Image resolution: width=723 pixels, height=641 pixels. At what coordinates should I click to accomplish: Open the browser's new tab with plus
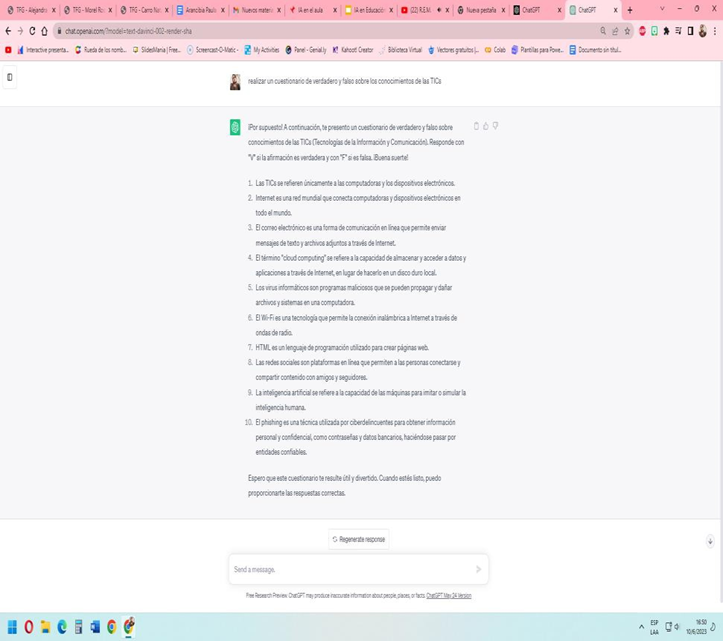(630, 10)
